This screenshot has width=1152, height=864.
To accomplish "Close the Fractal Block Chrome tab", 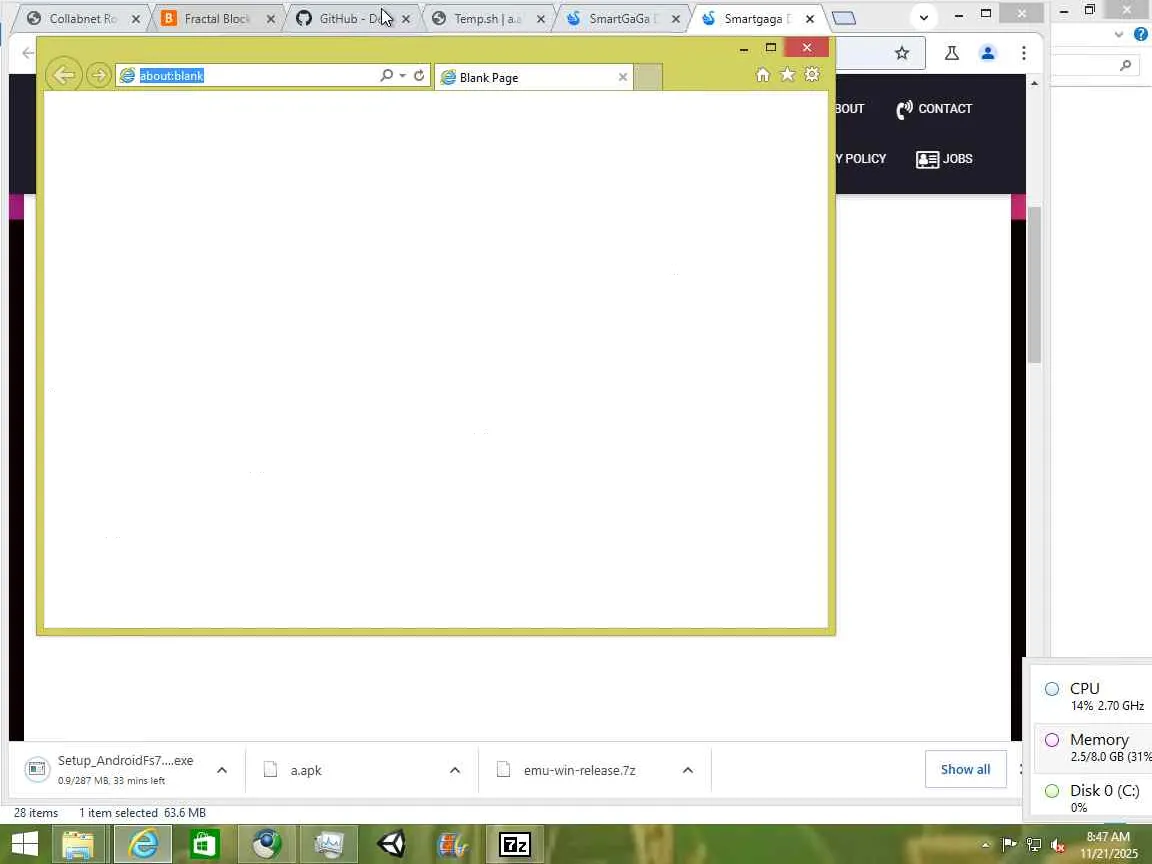I will pyautogui.click(x=270, y=19).
